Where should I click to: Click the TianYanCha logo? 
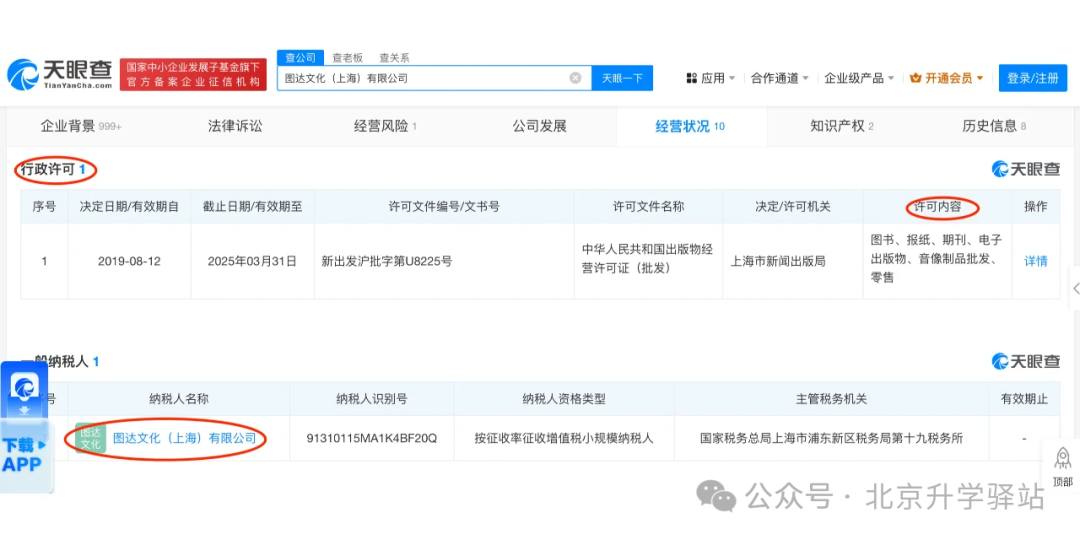(59, 74)
